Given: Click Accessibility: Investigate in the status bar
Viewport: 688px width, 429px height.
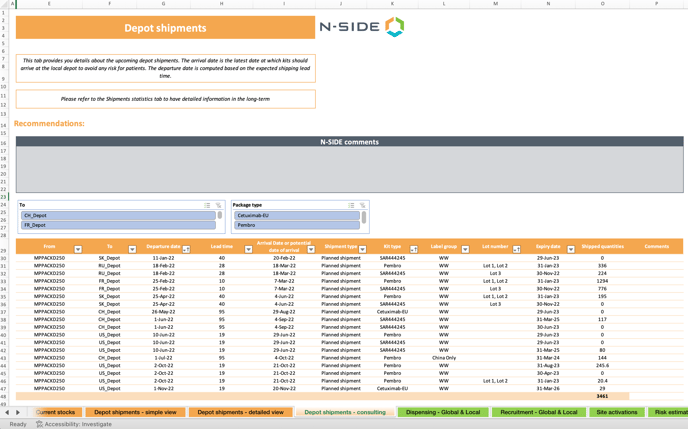Looking at the screenshot, I should [x=75, y=424].
